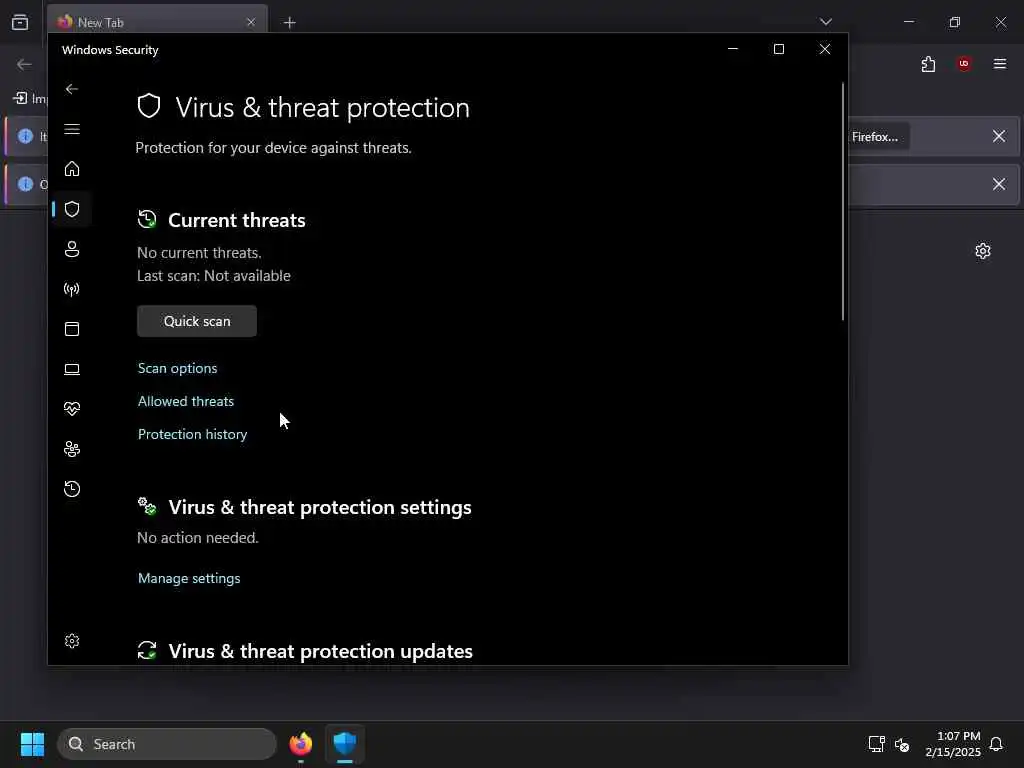1024x768 pixels.
Task: Open Firefox application menu
Action: click(x=999, y=64)
